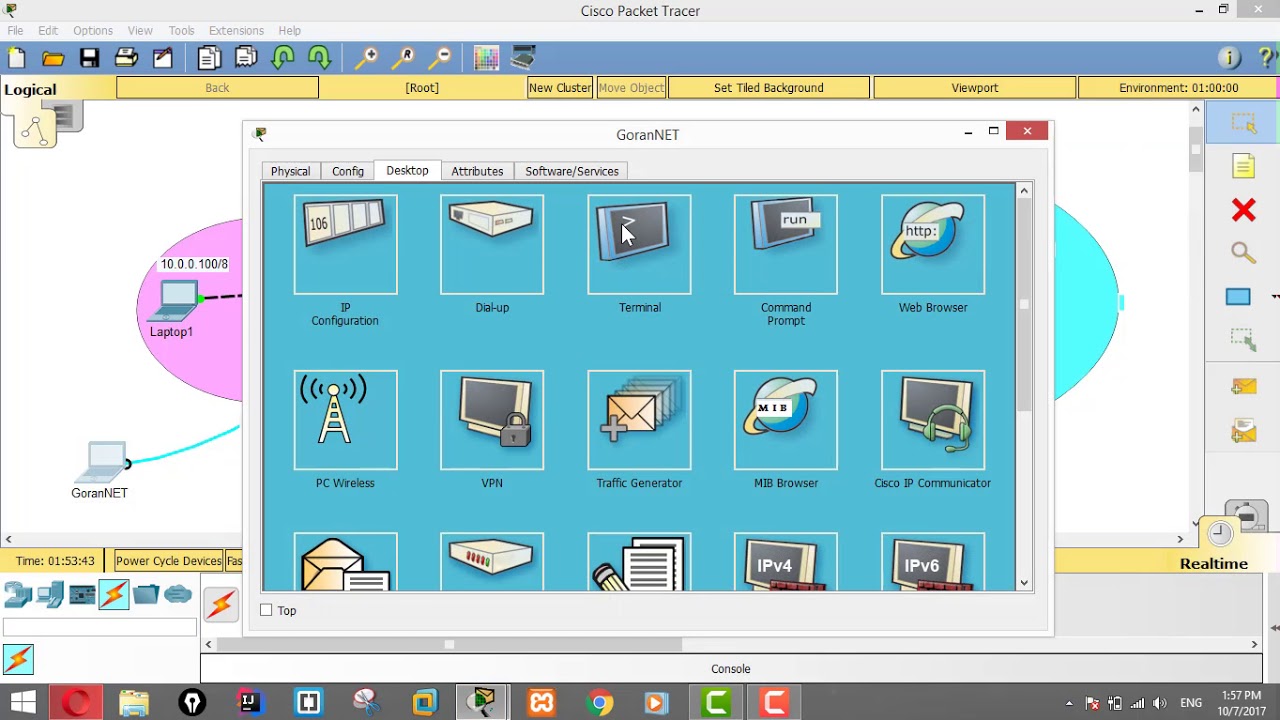Open the Command Prompt app
This screenshot has width=1280, height=720.
click(x=786, y=245)
